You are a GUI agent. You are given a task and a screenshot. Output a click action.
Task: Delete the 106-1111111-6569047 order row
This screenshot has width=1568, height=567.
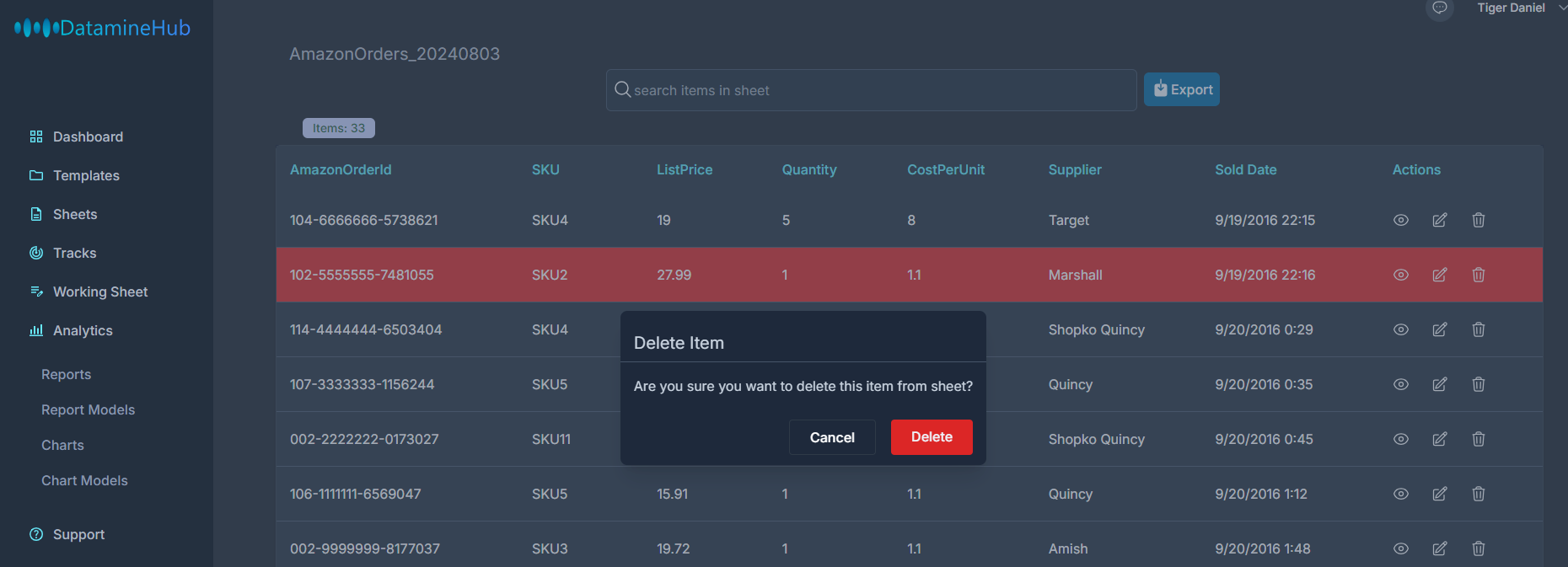coord(1479,494)
